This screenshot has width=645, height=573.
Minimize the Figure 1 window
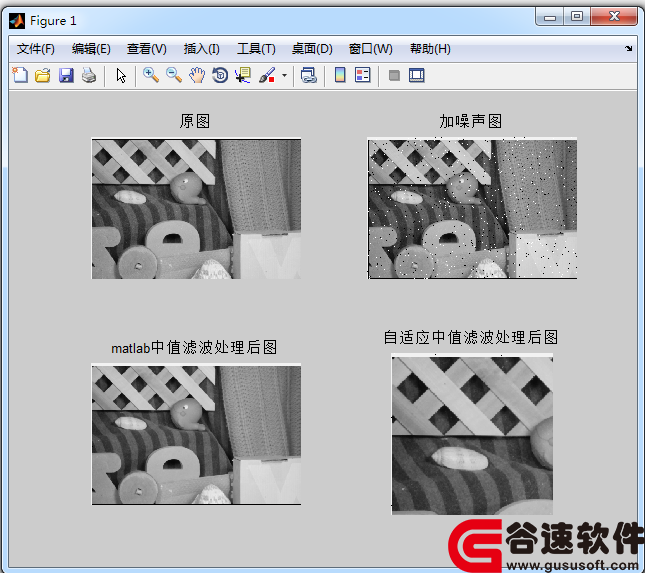[x=550, y=17]
